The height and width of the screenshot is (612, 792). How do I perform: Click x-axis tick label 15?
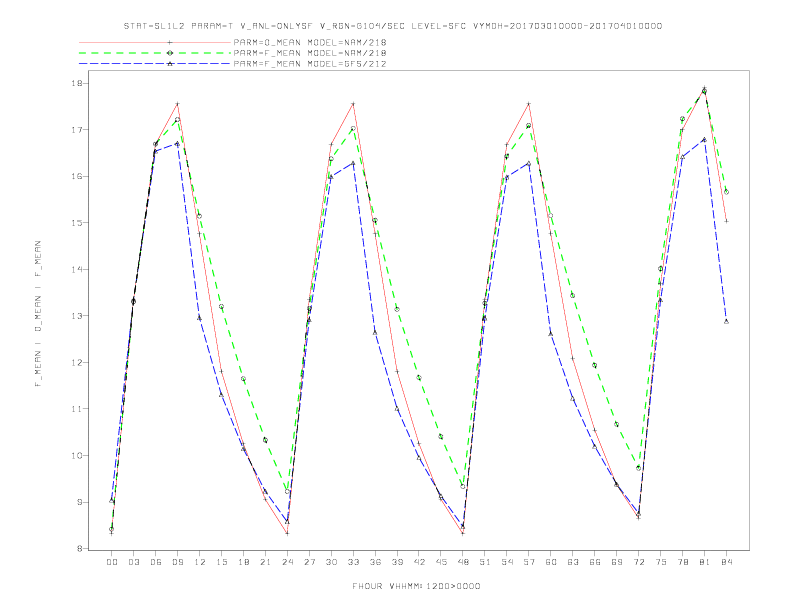[221, 562]
